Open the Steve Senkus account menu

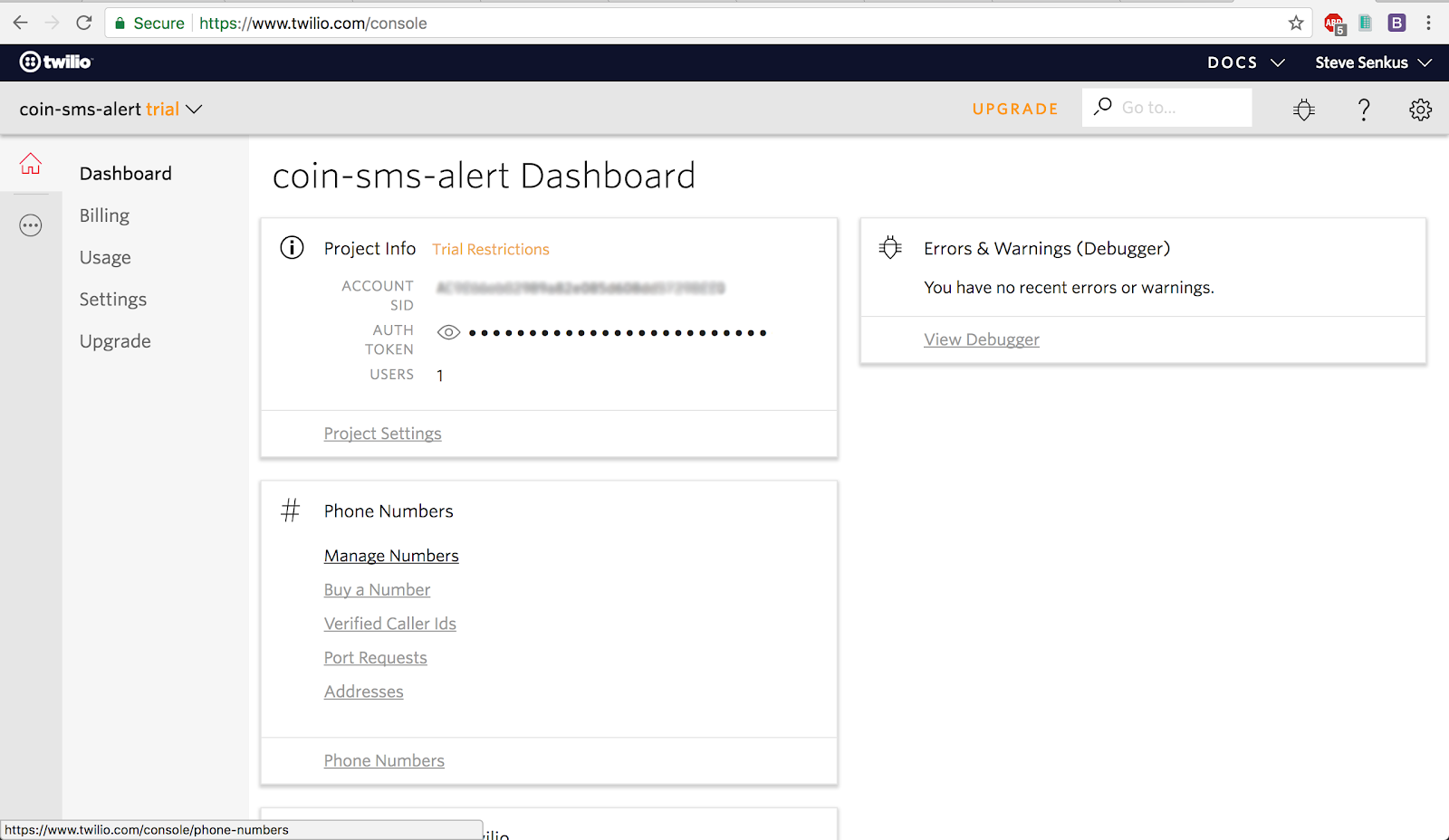[x=1373, y=62]
